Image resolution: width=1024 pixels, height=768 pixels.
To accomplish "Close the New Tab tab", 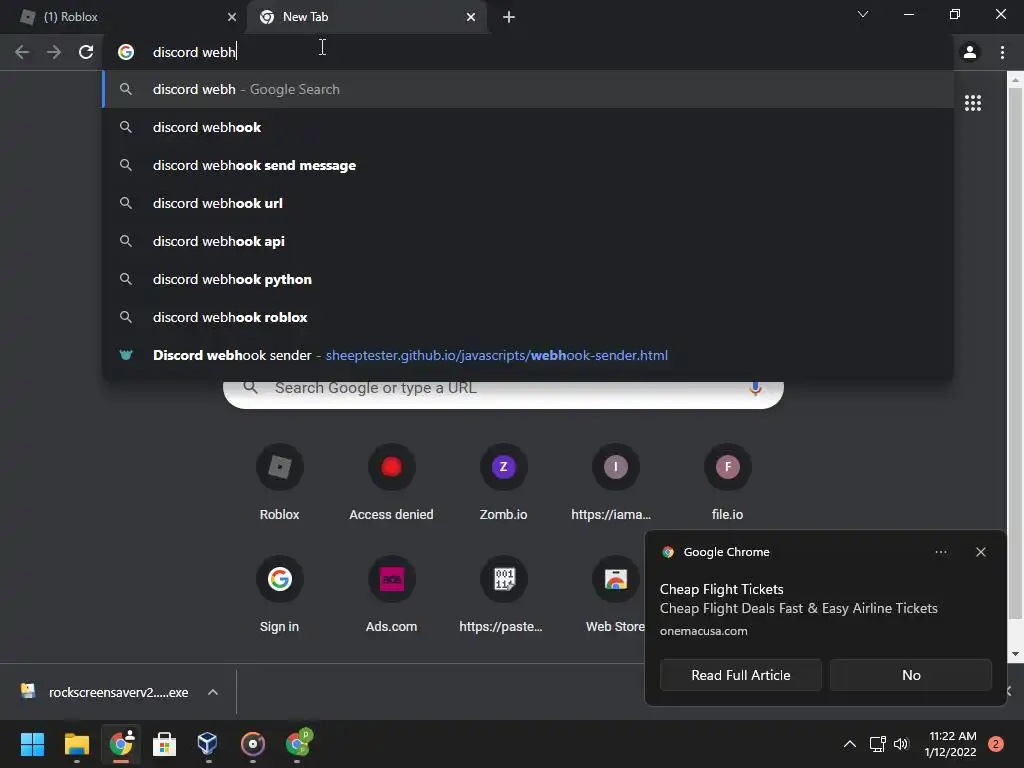I will [471, 17].
